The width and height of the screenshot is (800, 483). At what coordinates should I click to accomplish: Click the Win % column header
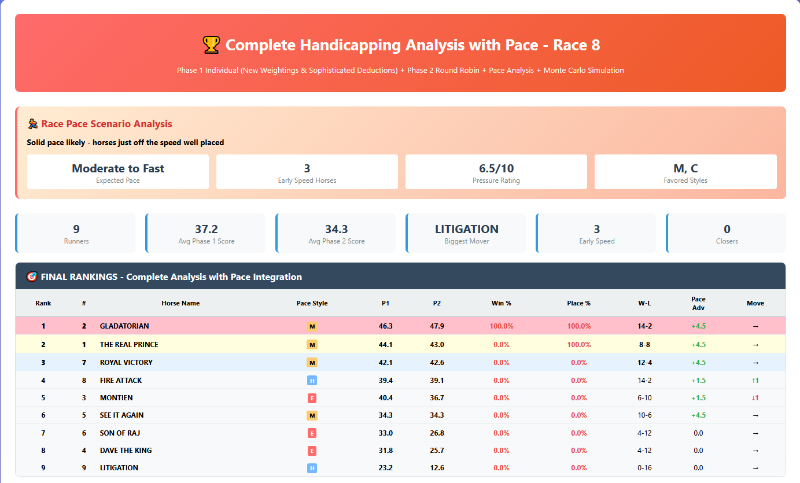501,303
